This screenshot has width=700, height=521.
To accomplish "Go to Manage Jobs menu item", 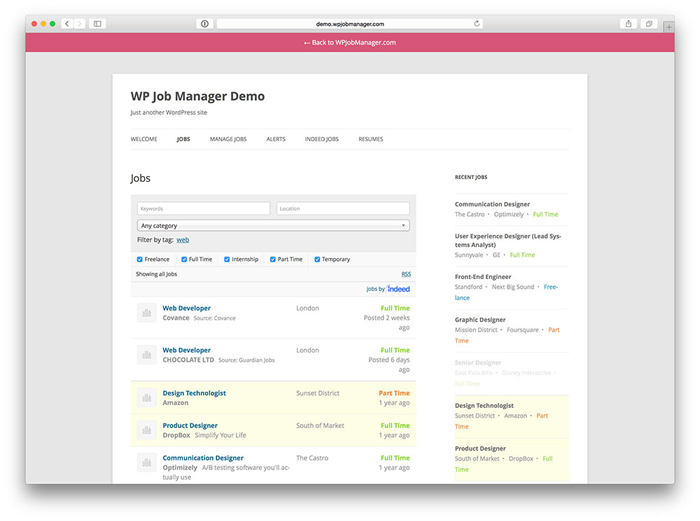I will click(228, 139).
